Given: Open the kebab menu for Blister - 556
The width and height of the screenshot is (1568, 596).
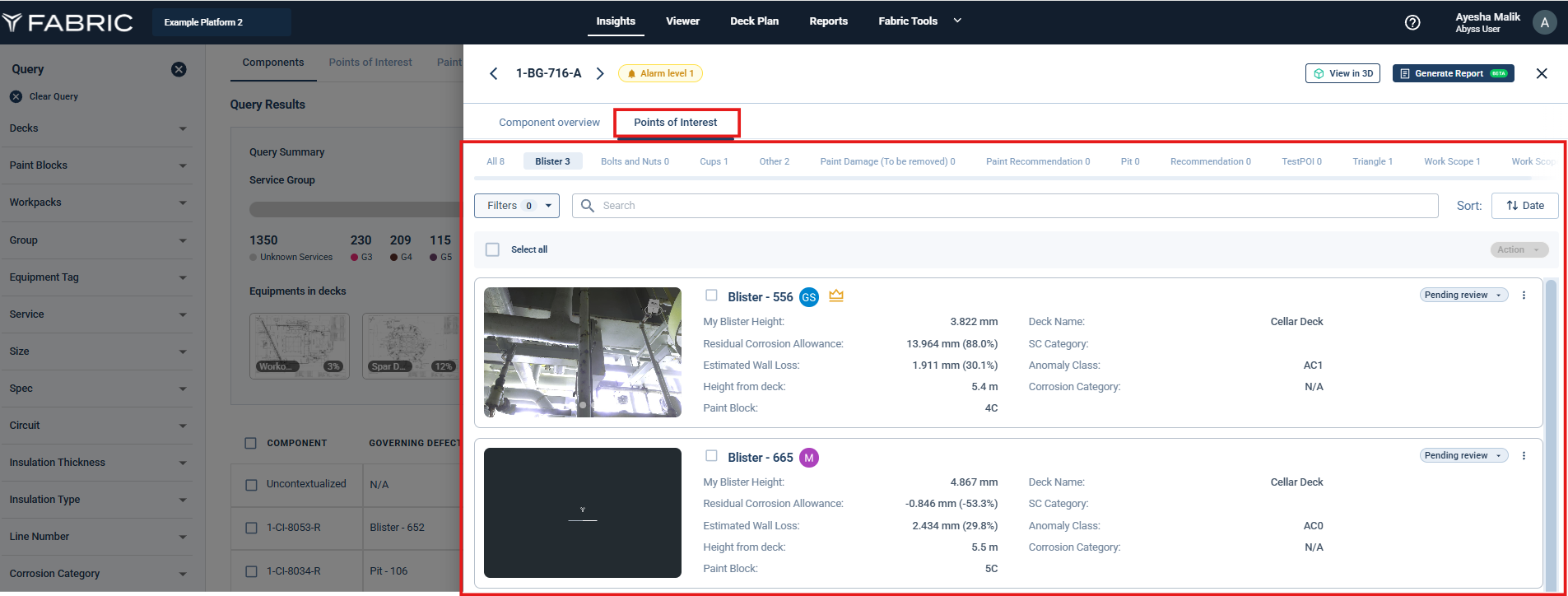Looking at the screenshot, I should tap(1524, 296).
